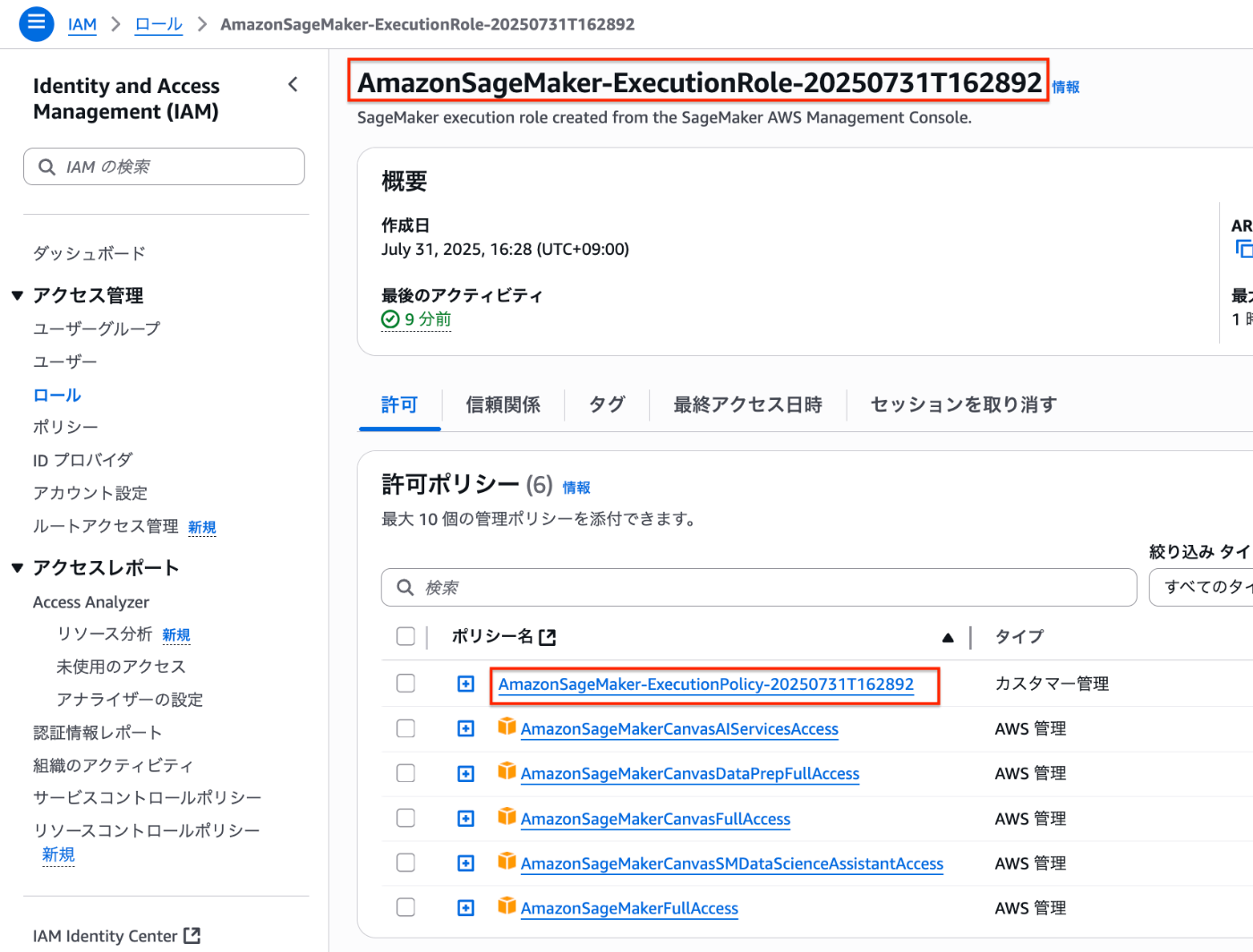Check the AmazonSageMakerCanvasSMDataScienceAssistantAccess row checkbox
The image size is (1253, 952).
pyautogui.click(x=405, y=863)
